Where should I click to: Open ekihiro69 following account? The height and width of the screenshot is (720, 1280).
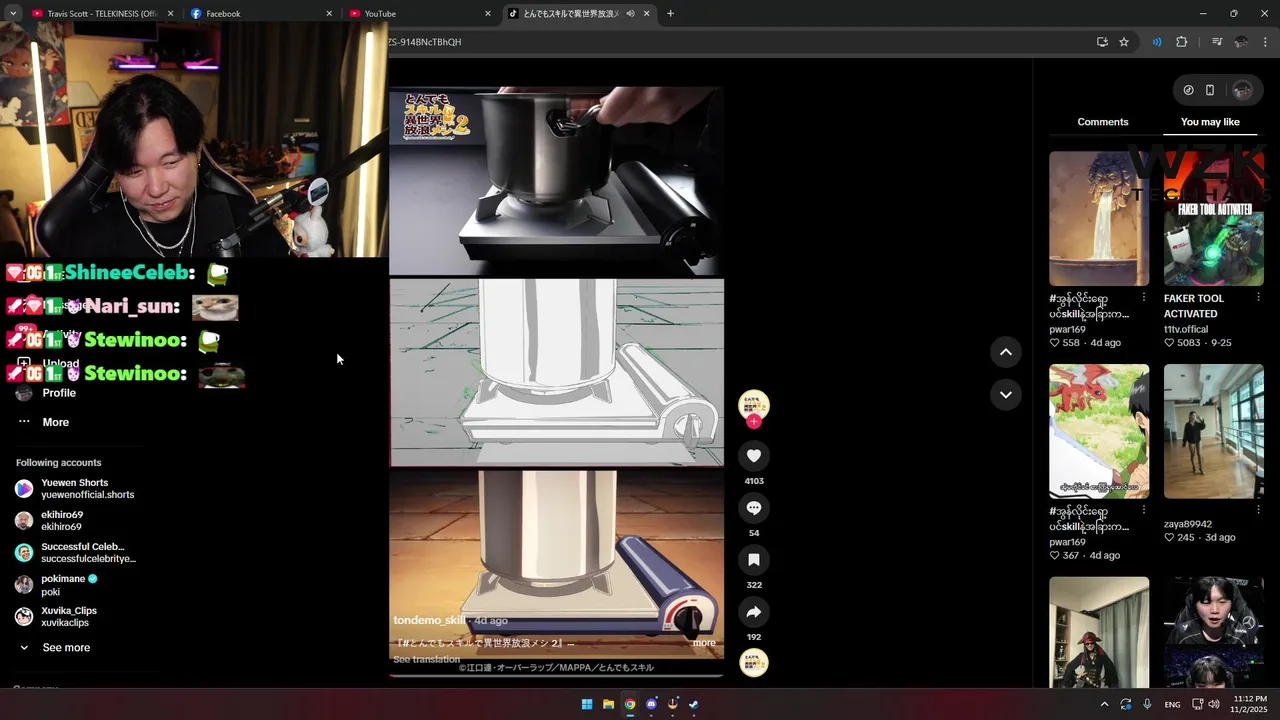coord(50,521)
